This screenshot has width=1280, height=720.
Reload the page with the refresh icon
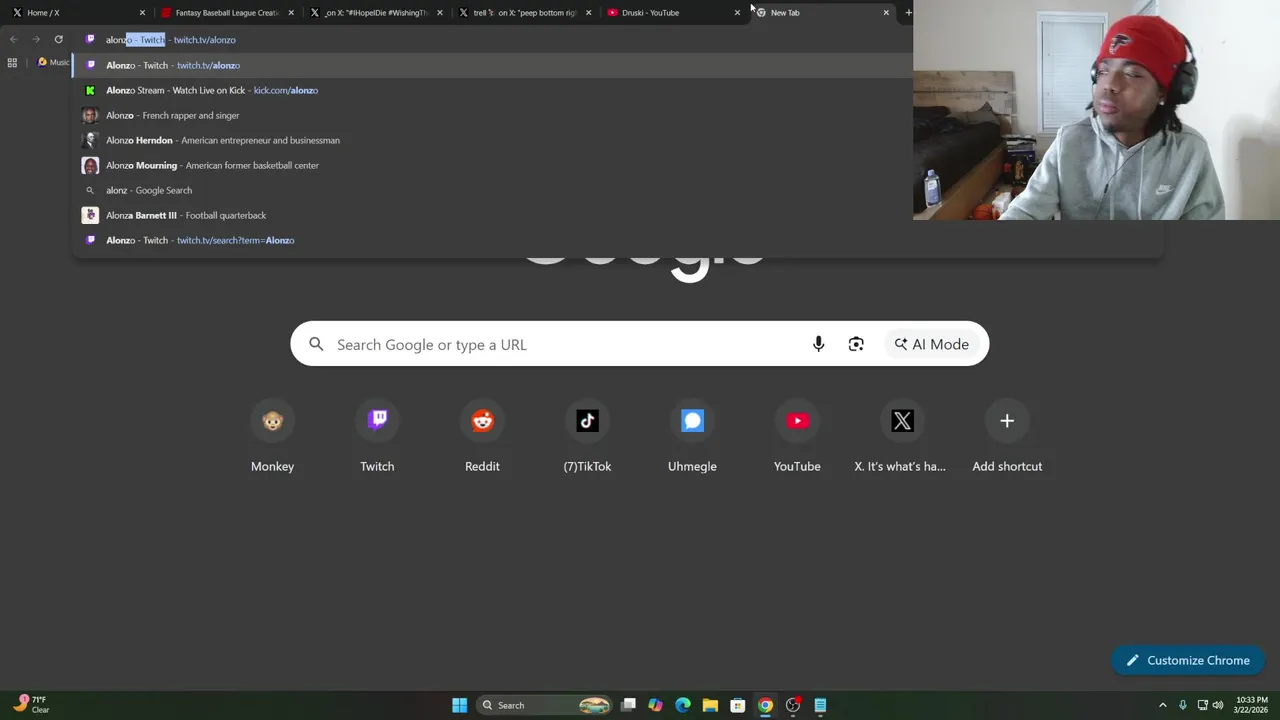tap(58, 39)
